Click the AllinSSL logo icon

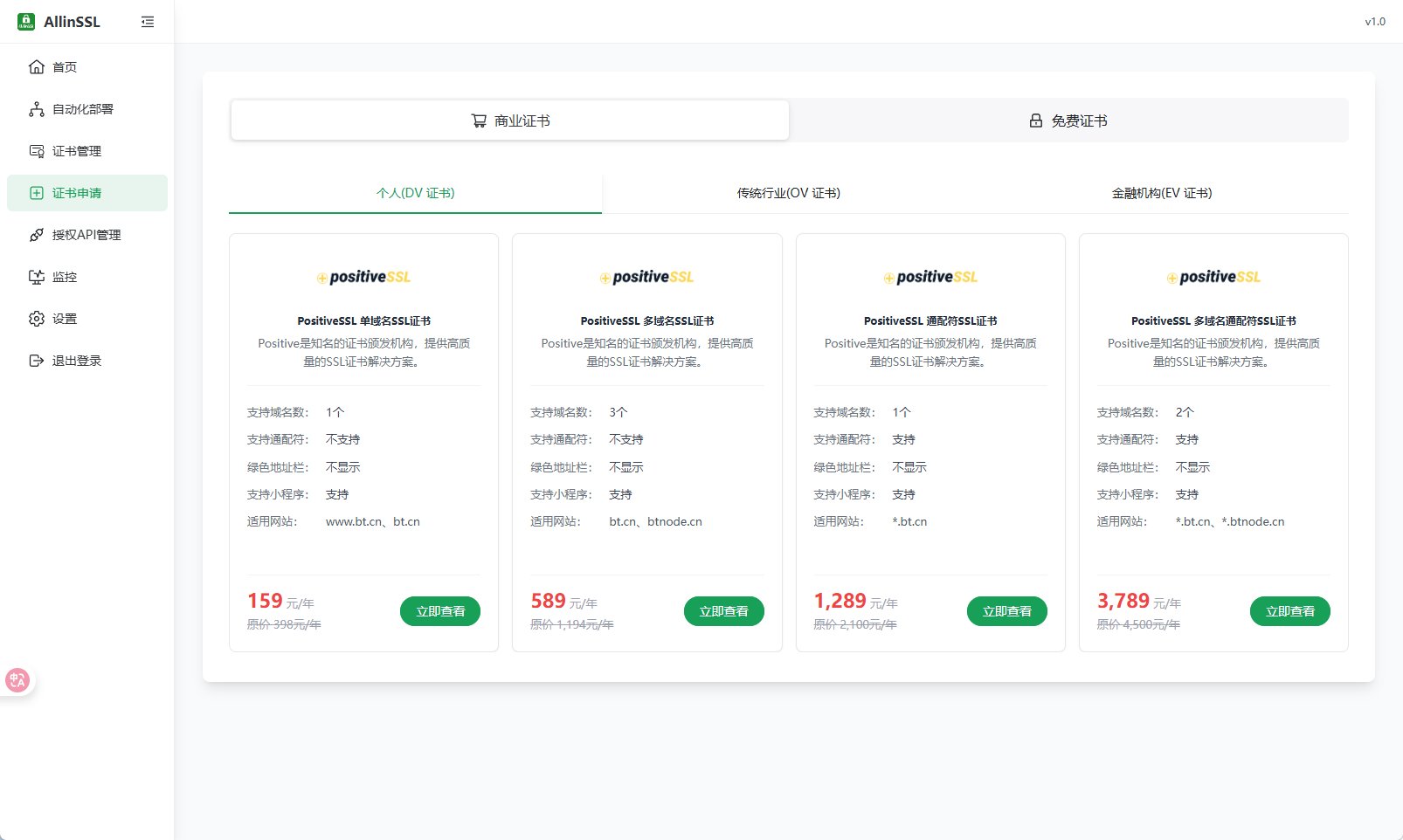coord(26,22)
